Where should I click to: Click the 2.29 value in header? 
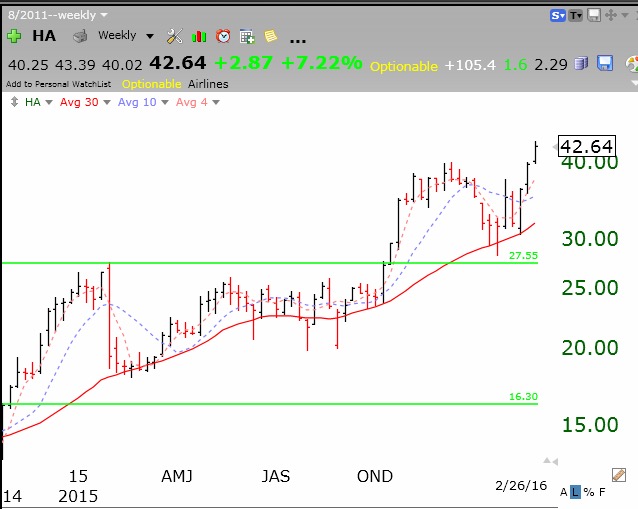coord(551,65)
